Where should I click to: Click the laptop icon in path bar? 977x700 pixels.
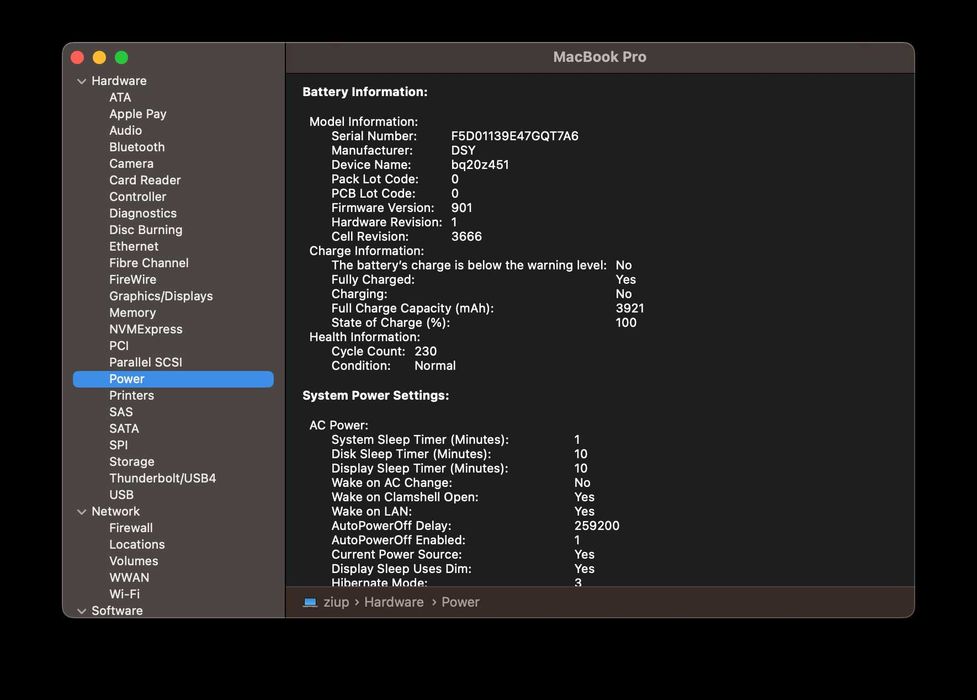(310, 602)
